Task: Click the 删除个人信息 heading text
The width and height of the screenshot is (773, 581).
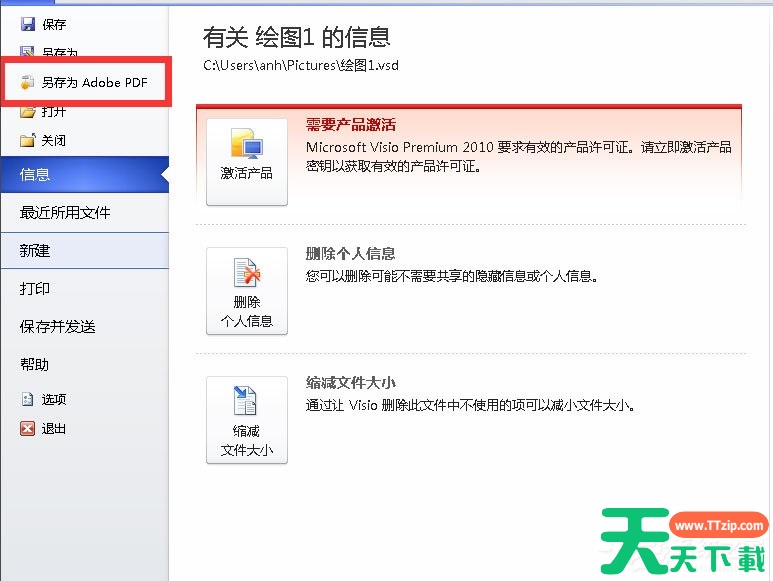Action: click(x=351, y=253)
